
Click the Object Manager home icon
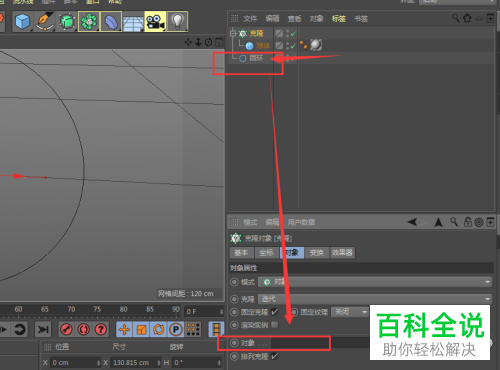point(467,18)
